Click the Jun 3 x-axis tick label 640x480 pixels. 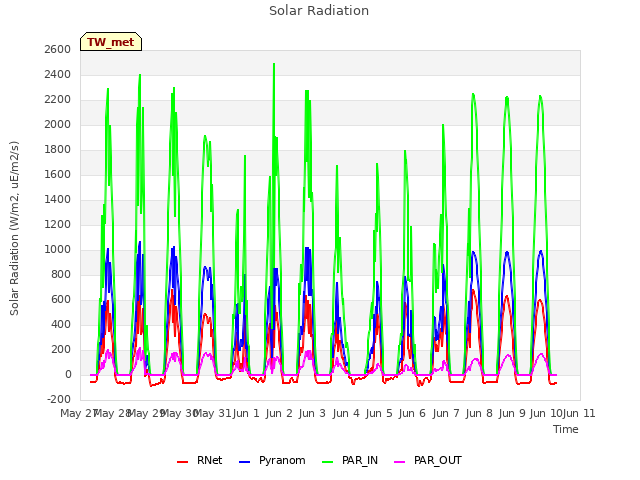click(312, 413)
